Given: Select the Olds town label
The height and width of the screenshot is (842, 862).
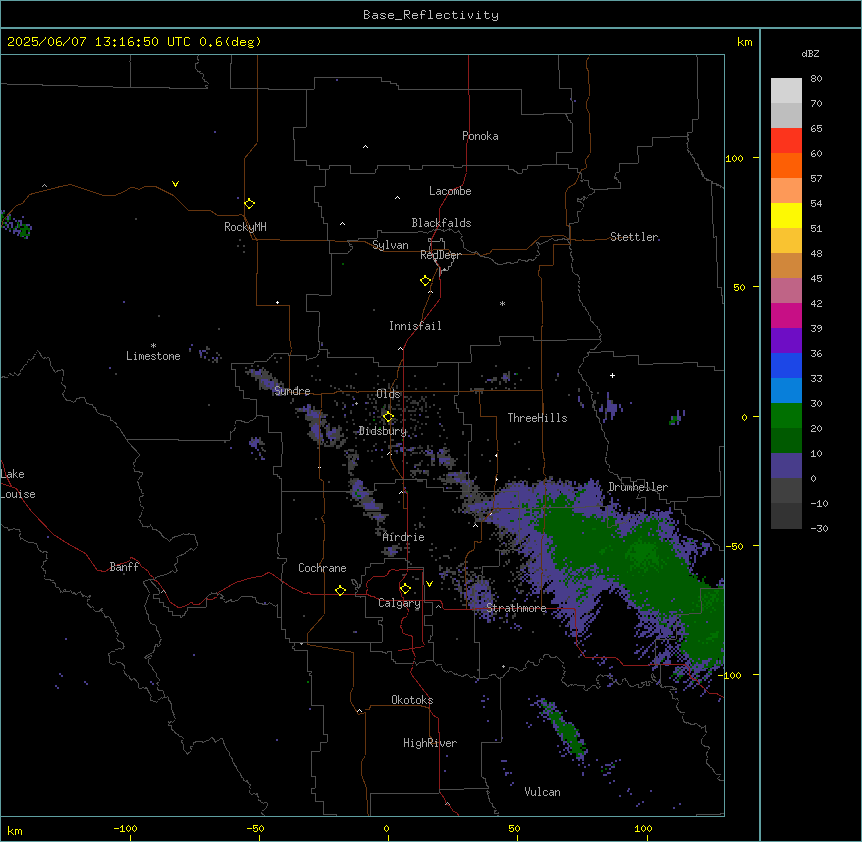Looking at the screenshot, I should (x=388, y=394).
